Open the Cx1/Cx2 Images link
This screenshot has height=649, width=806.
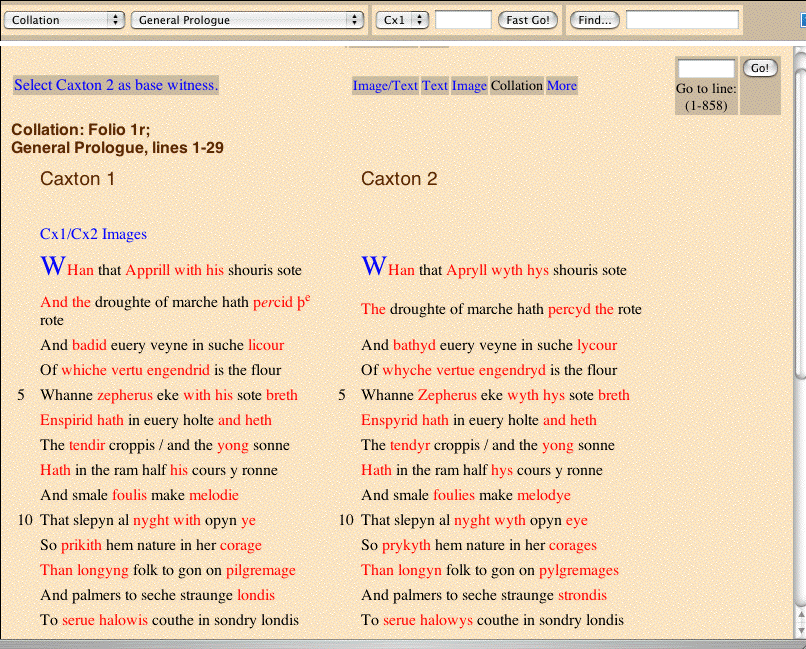pyautogui.click(x=94, y=234)
